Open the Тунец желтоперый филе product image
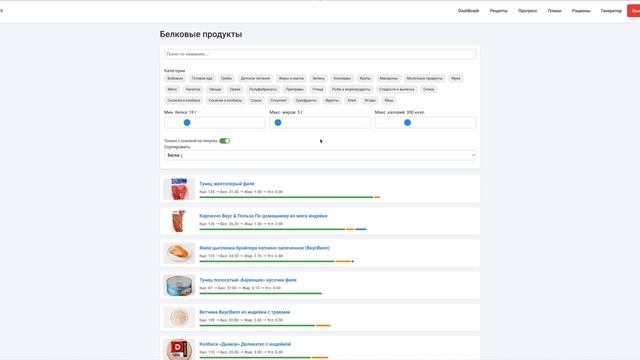640x360 pixels. 179,189
